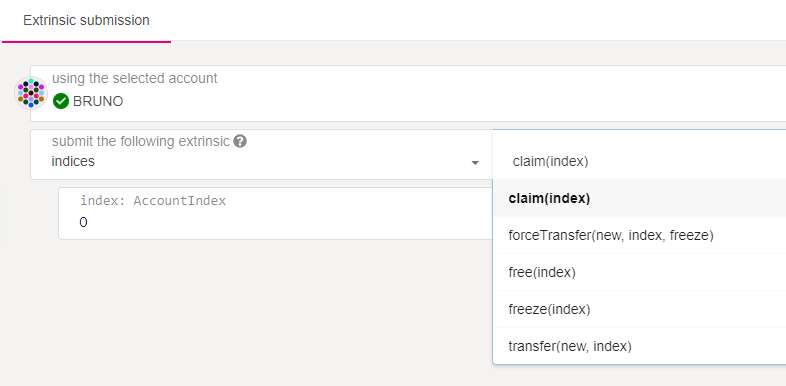Expand the caret arrow beside indices

click(x=475, y=162)
